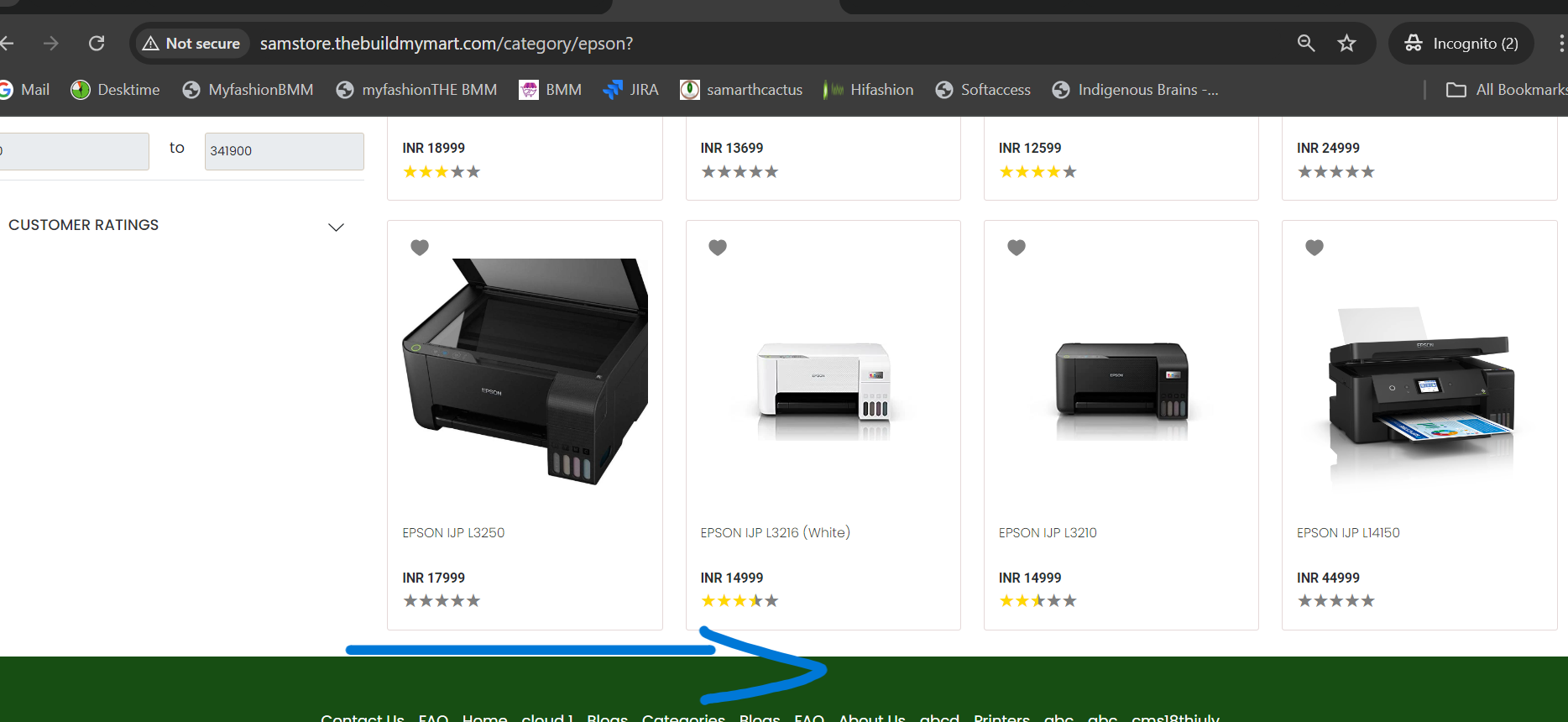Open the samarthcactus bookmark
Viewport: 1568px width, 722px height.
pyautogui.click(x=742, y=90)
